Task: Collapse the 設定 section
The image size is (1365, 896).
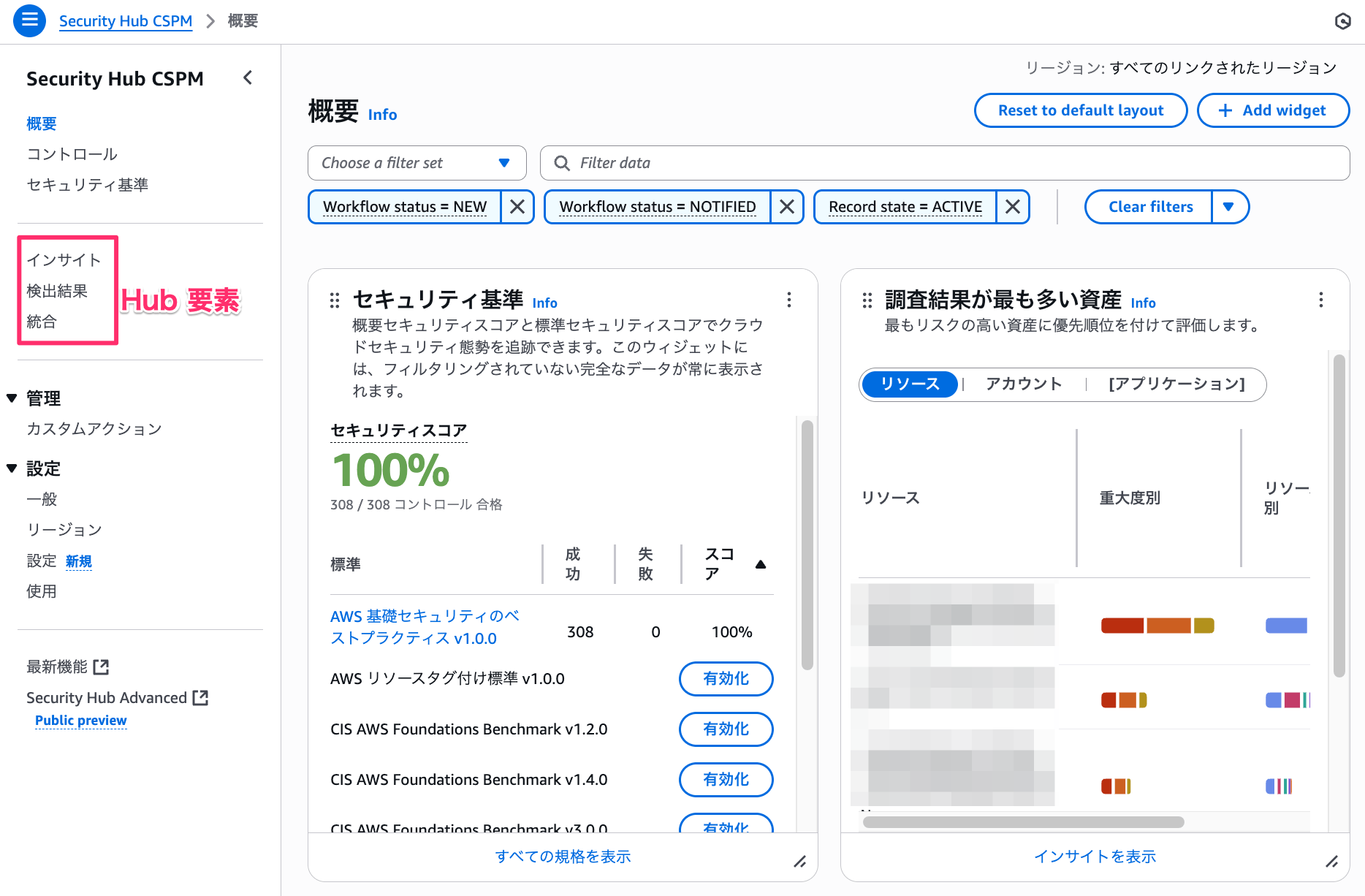Action: point(12,468)
